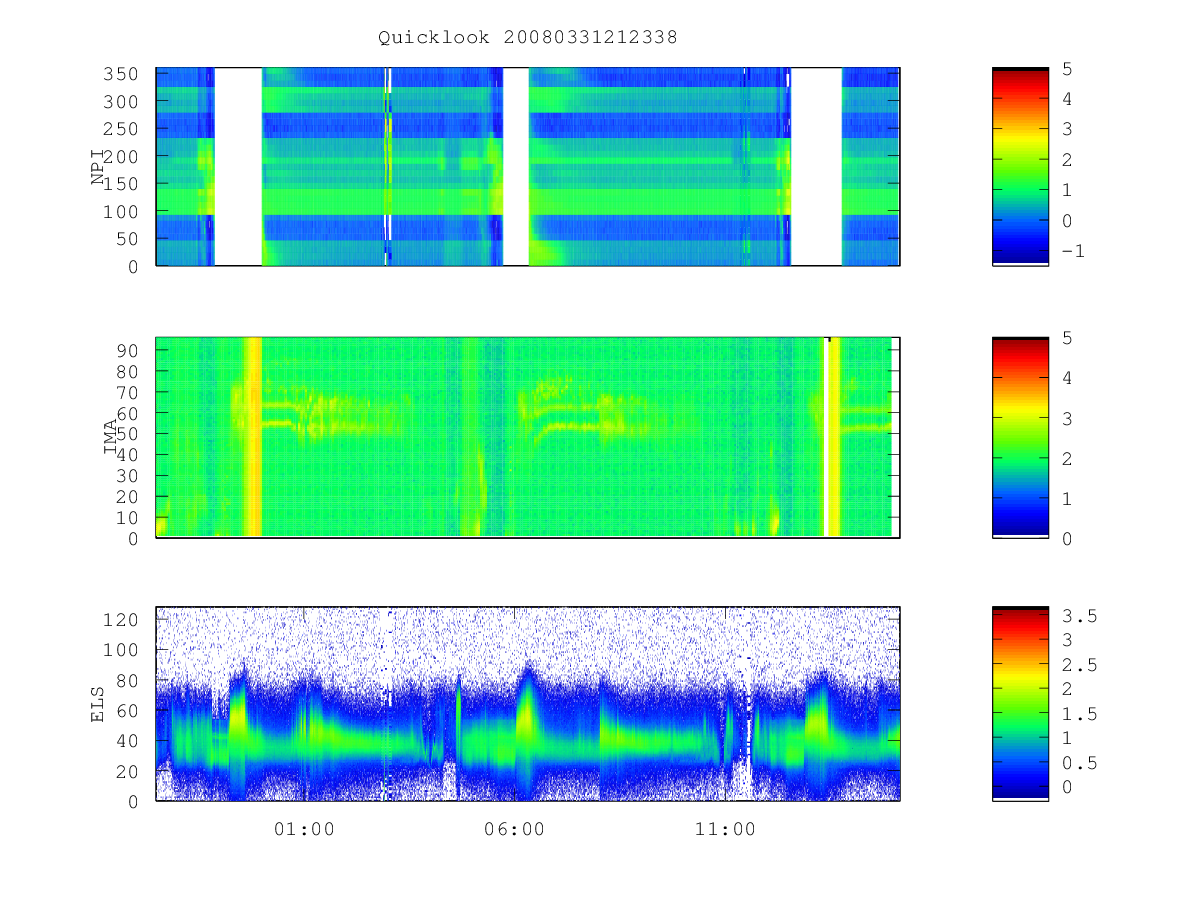Click the 0 label on IMA colorbar
The height and width of the screenshot is (900, 1200).
point(1067,538)
